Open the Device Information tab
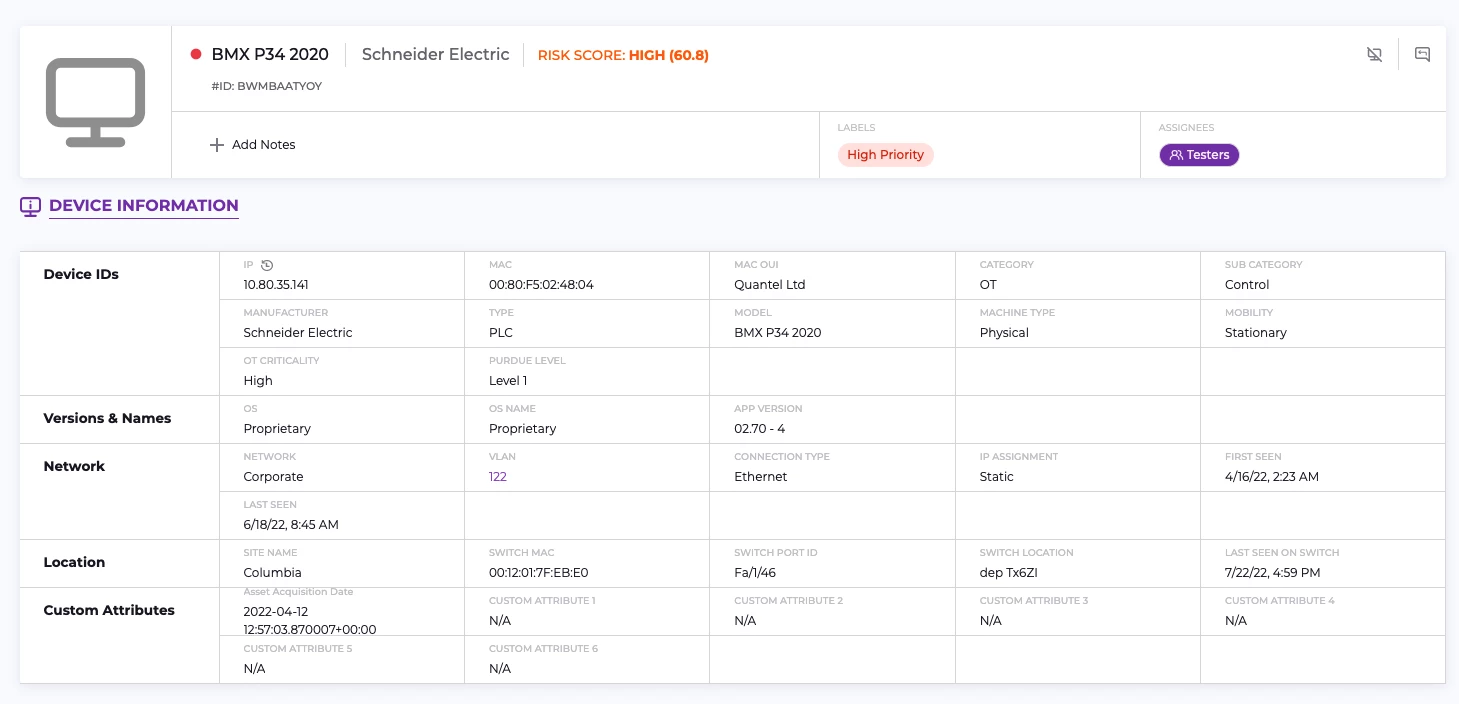This screenshot has width=1459, height=704. coord(143,206)
